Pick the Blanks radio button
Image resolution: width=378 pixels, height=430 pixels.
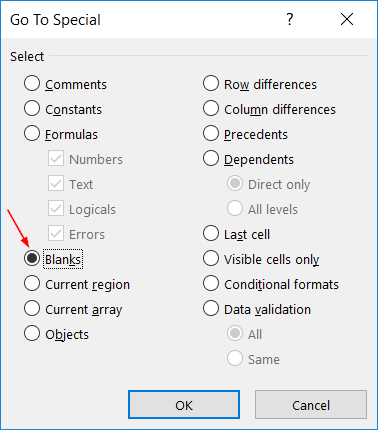click(32, 258)
